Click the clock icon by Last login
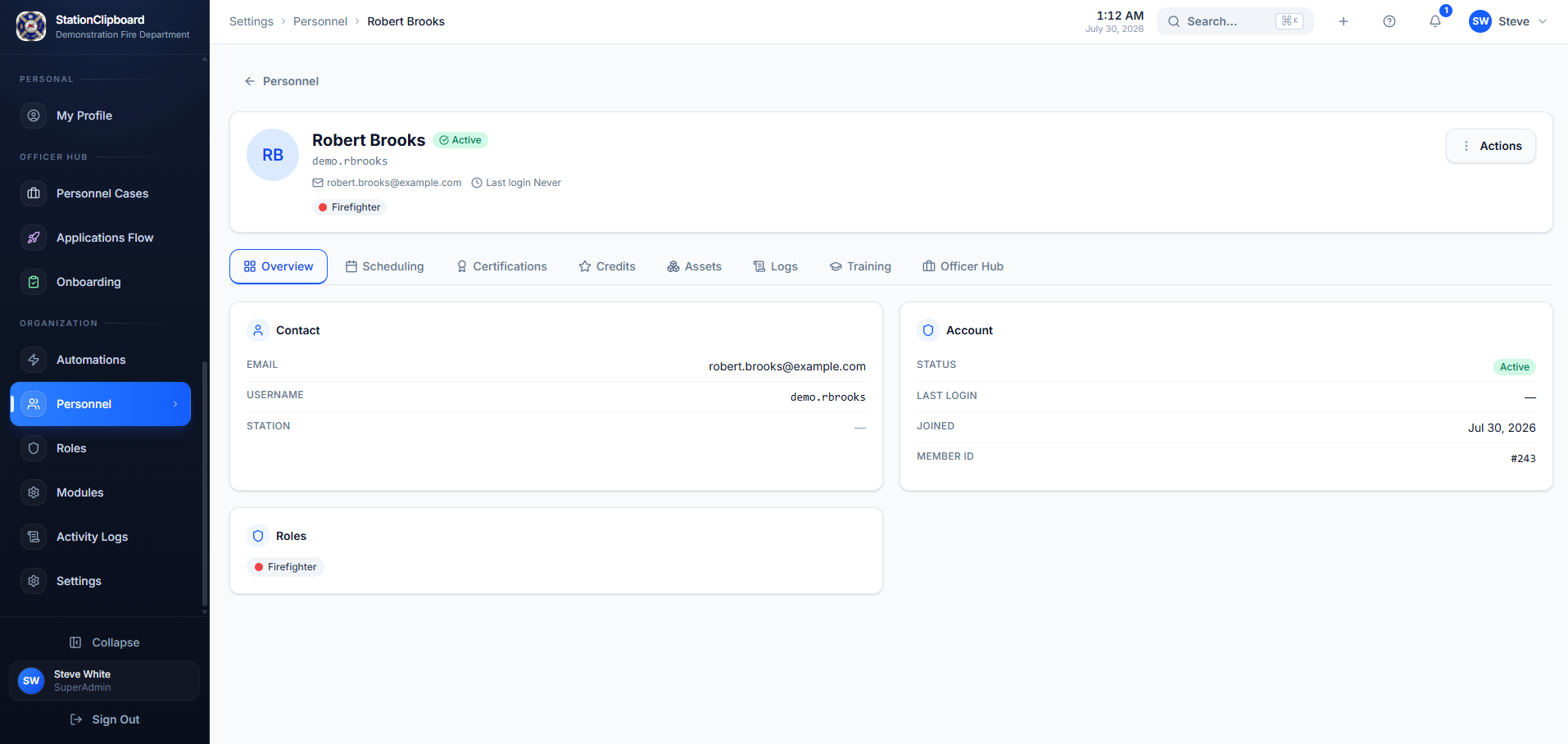The width and height of the screenshot is (1568, 744). click(x=477, y=183)
